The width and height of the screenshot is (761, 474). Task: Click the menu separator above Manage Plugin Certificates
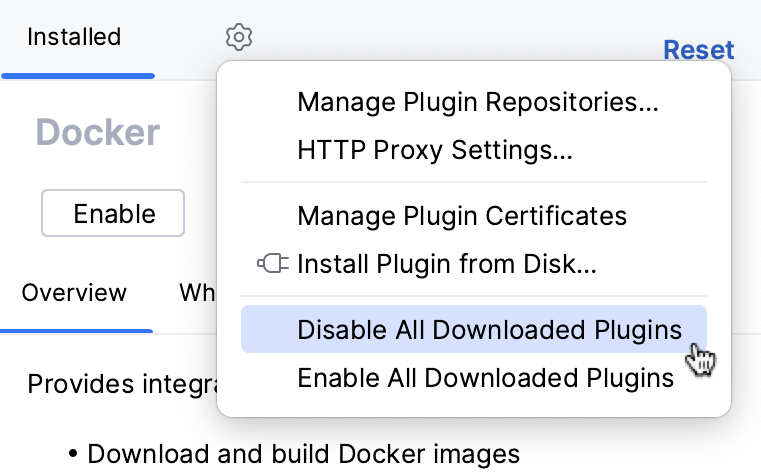tap(474, 183)
